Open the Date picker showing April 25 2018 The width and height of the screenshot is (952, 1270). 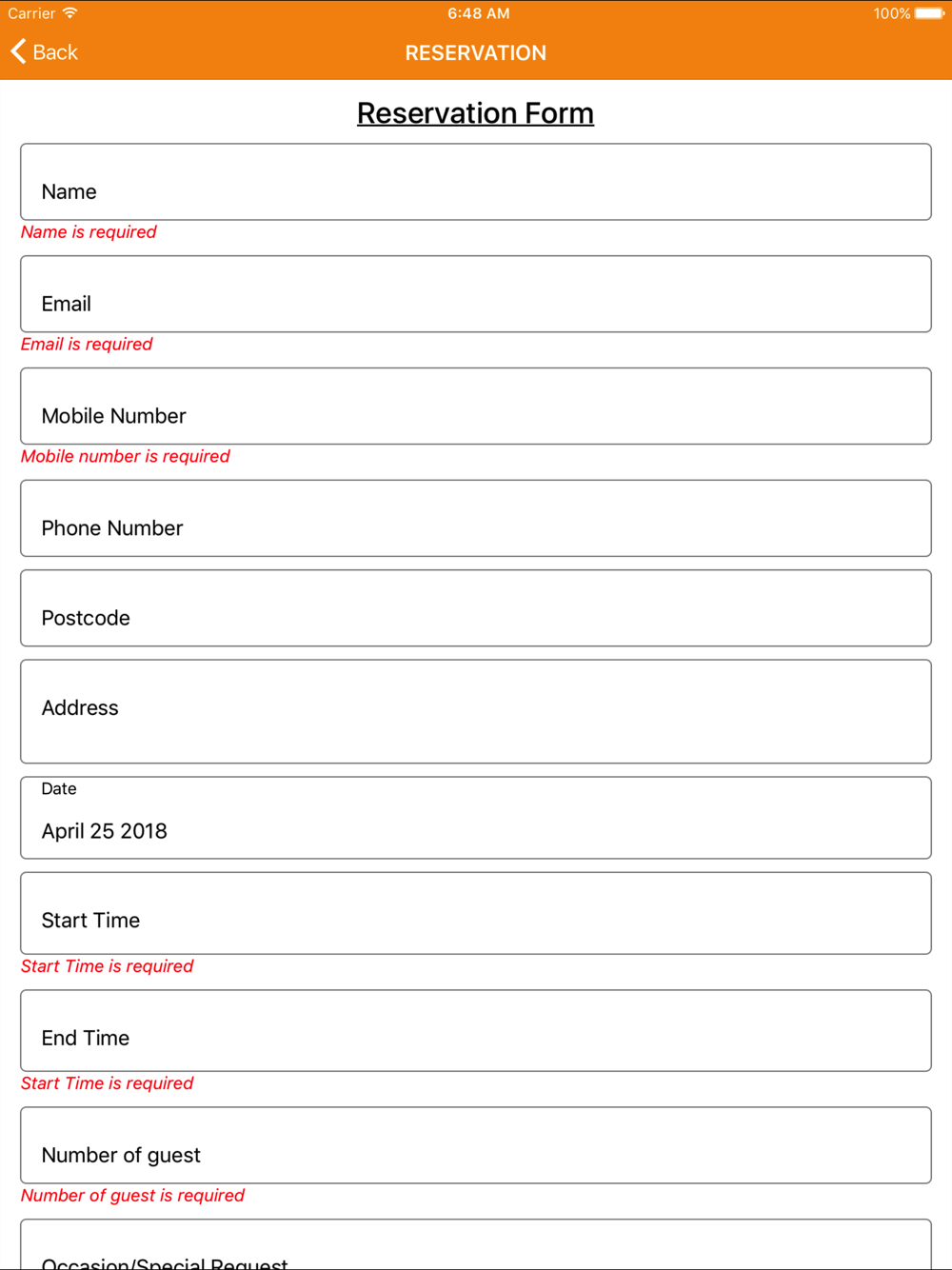click(476, 818)
